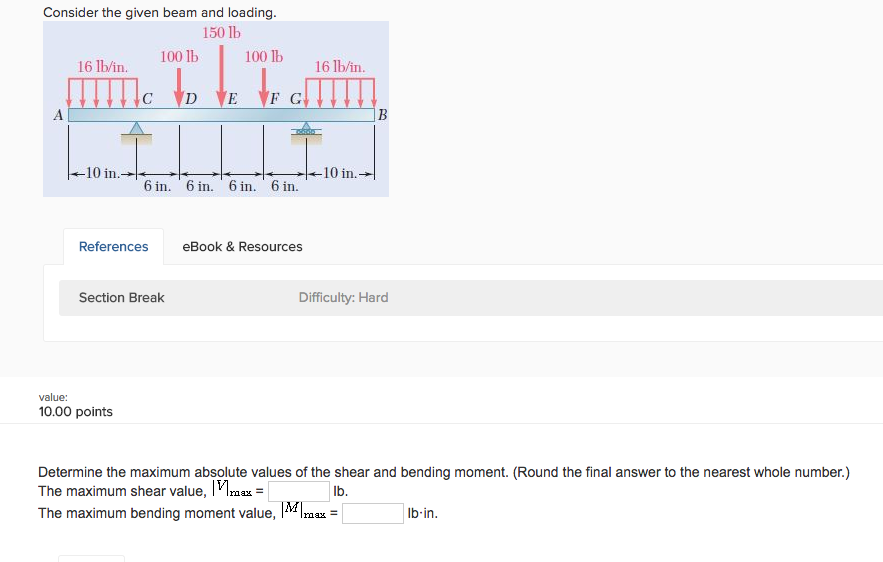The width and height of the screenshot is (883, 562).
Task: Click the 150 lb load arrow
Action: click(x=221, y=73)
